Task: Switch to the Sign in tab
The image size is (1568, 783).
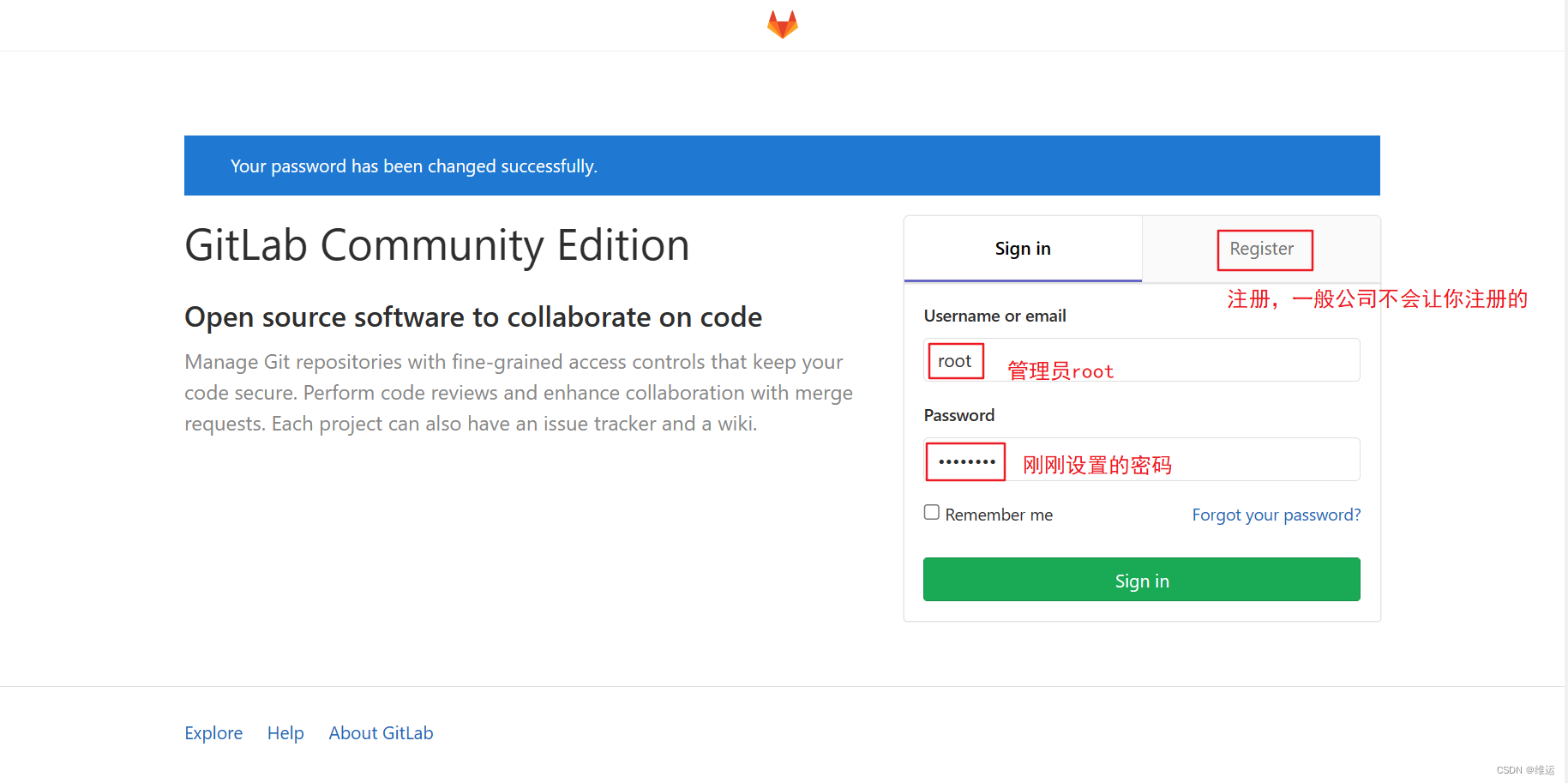Action: click(1023, 249)
